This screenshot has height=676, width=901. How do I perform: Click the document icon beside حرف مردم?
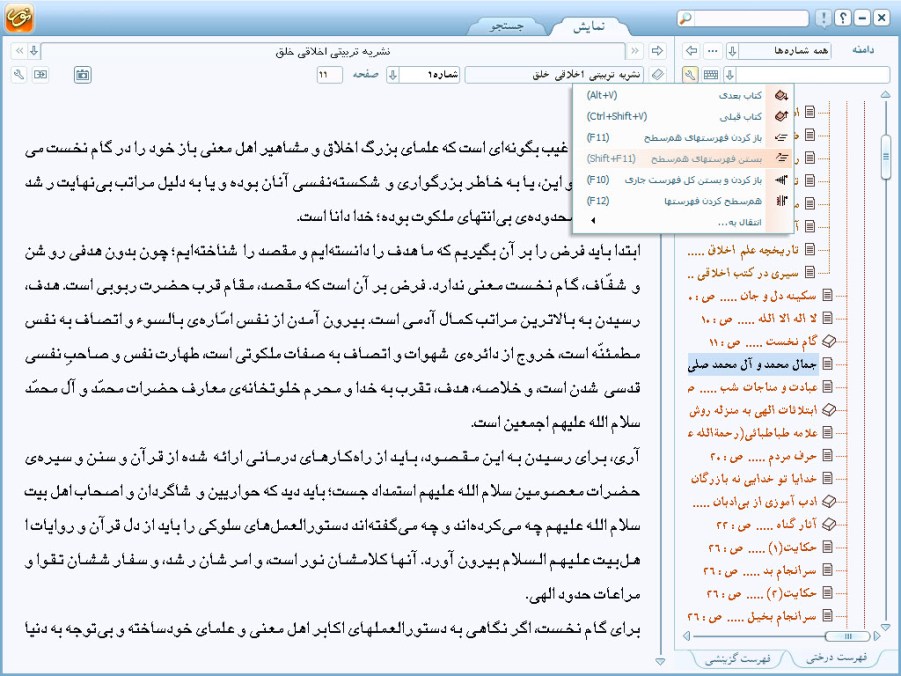coord(827,456)
